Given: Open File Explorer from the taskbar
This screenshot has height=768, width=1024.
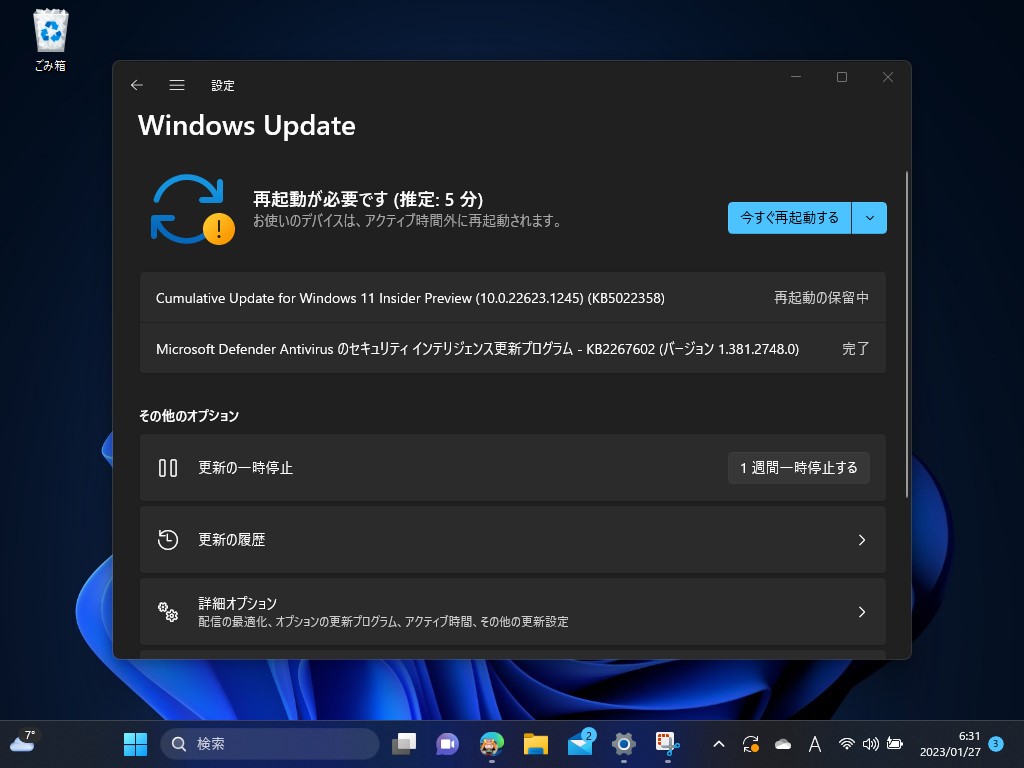Looking at the screenshot, I should (x=535, y=744).
